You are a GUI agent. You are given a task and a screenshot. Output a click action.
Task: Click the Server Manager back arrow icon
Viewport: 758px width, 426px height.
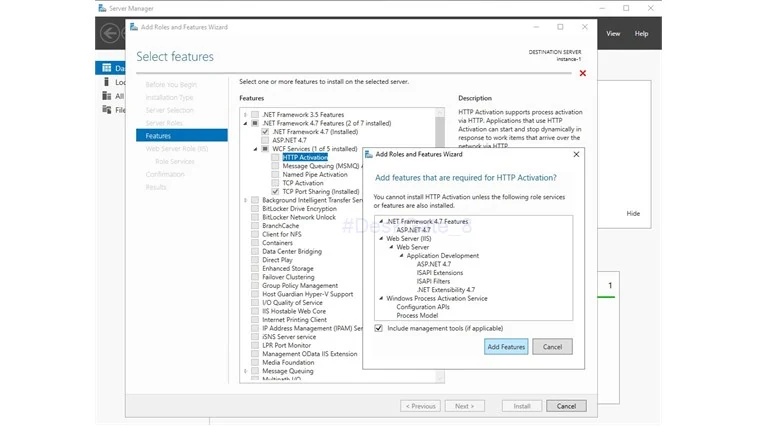110,33
